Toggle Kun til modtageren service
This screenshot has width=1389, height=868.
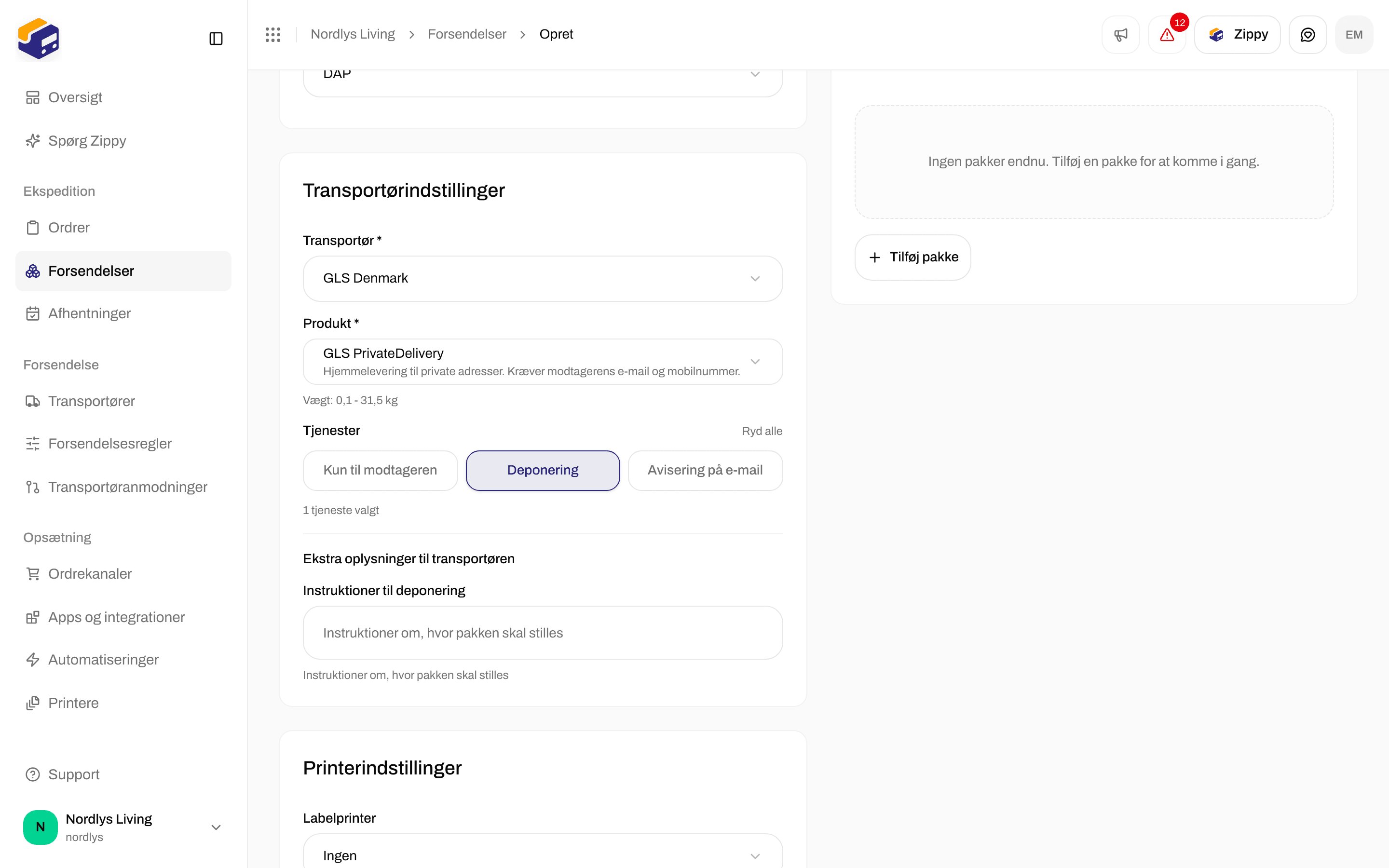point(380,470)
